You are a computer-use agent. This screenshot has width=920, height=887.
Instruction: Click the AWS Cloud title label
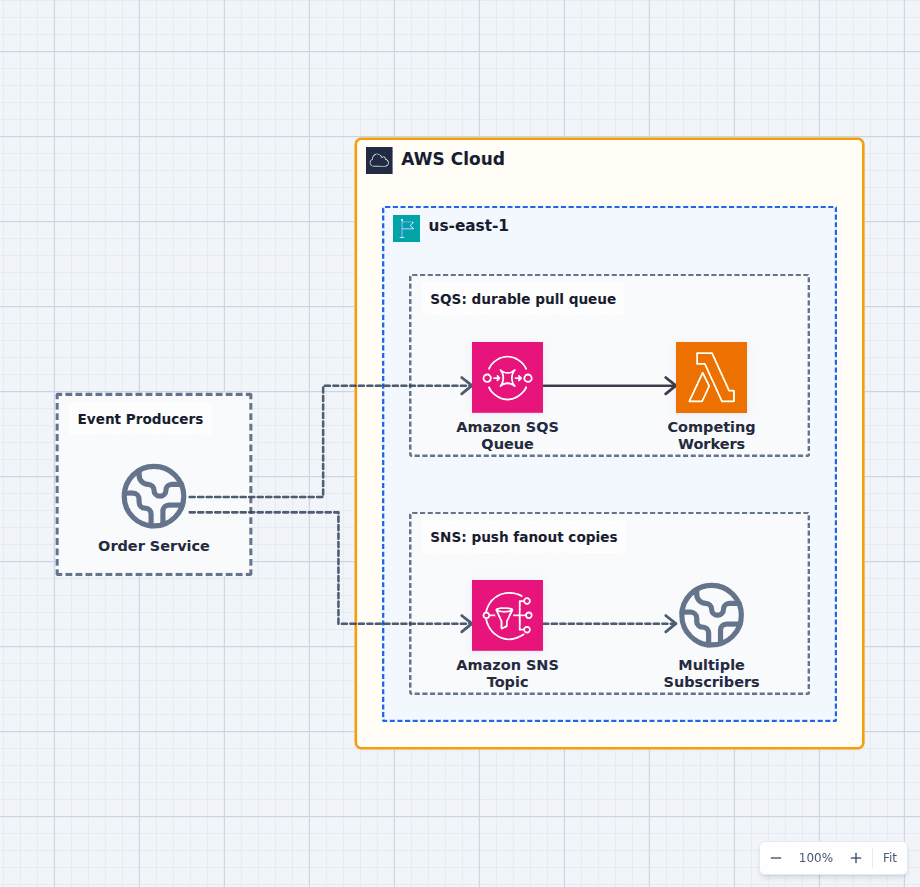tap(452, 159)
